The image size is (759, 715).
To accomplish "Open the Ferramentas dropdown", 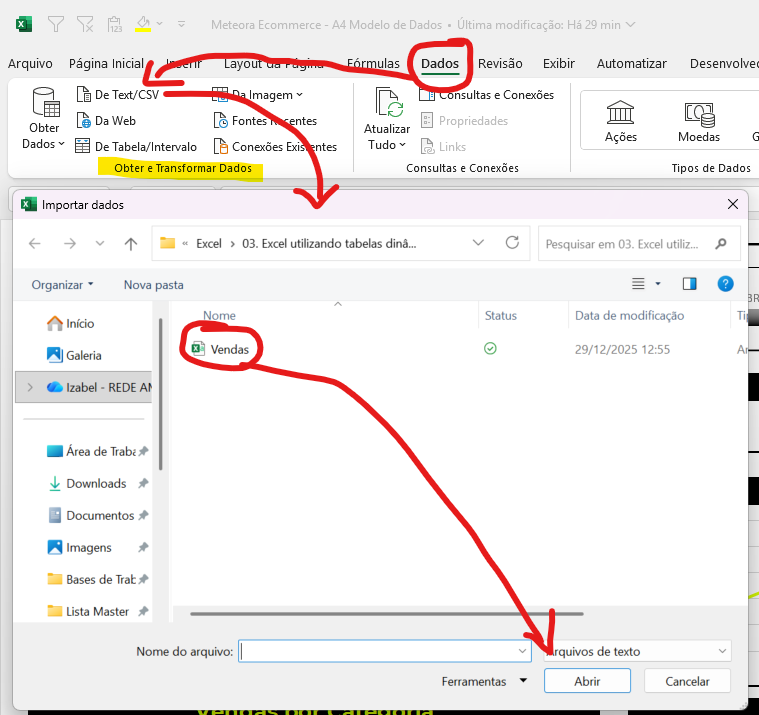I will pyautogui.click(x=483, y=681).
